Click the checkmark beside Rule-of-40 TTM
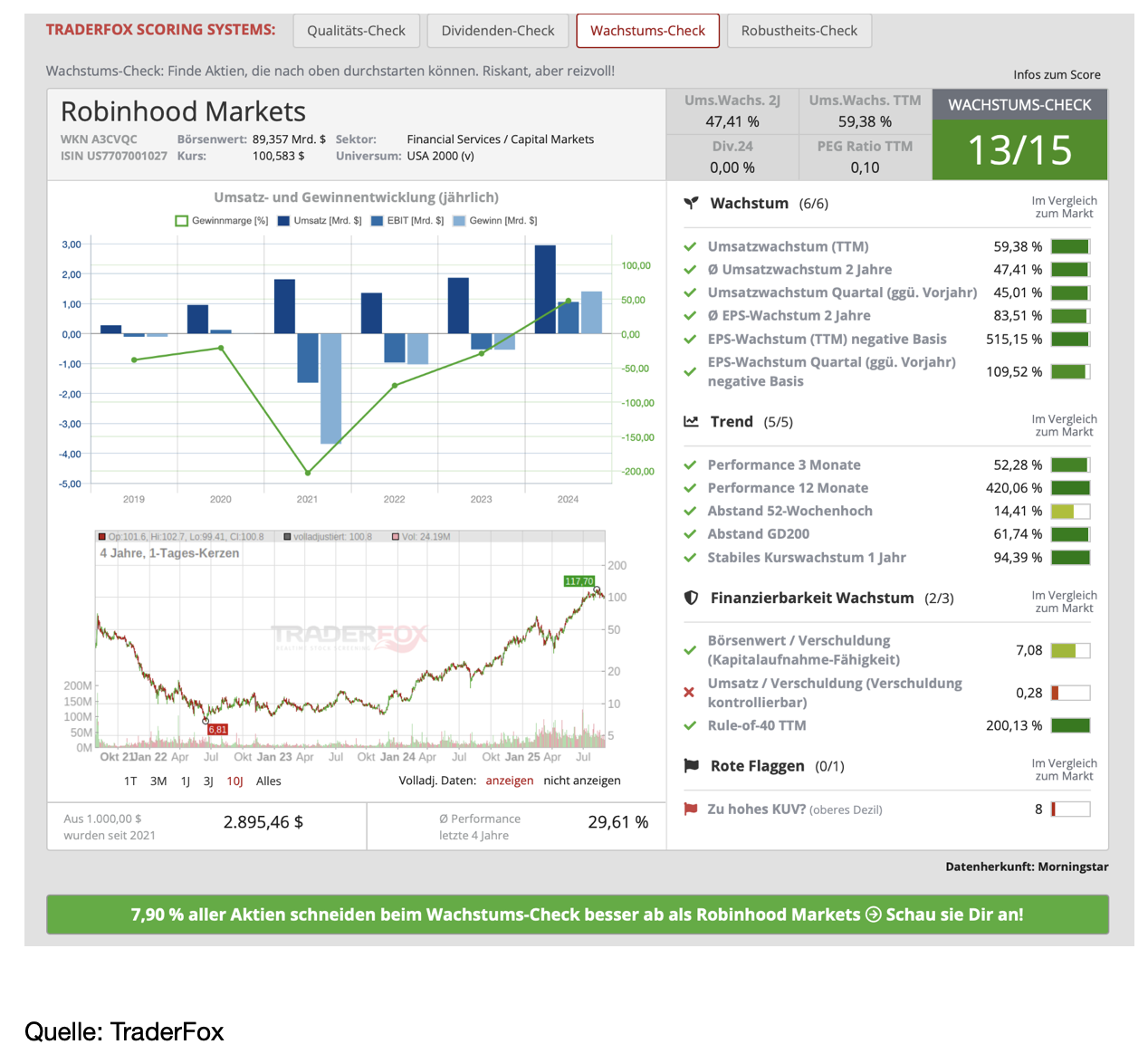The width and height of the screenshot is (1148, 1054). coord(690,725)
